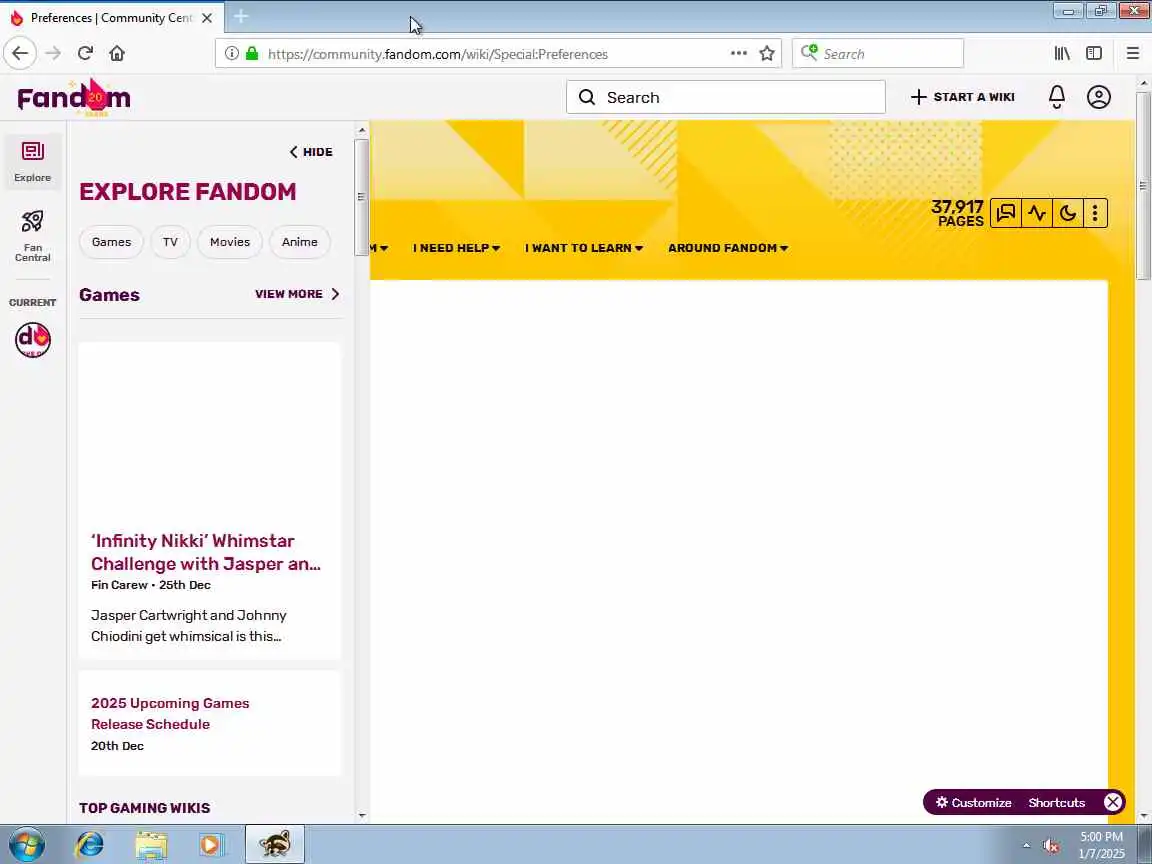Open the Explore sidebar section
The height and width of the screenshot is (864, 1152).
[32, 162]
